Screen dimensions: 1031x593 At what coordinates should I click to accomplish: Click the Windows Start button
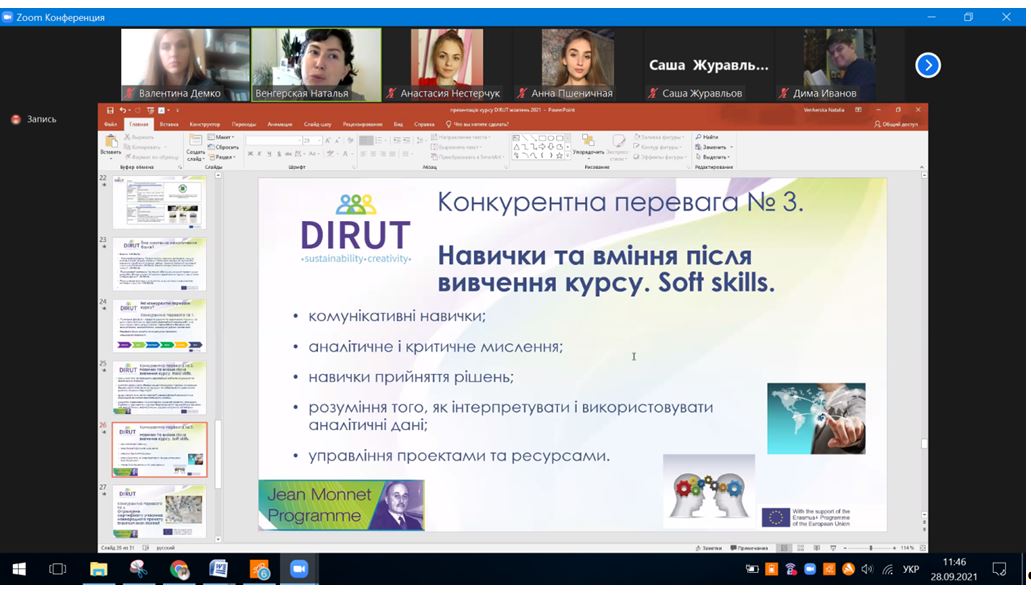pos(19,569)
